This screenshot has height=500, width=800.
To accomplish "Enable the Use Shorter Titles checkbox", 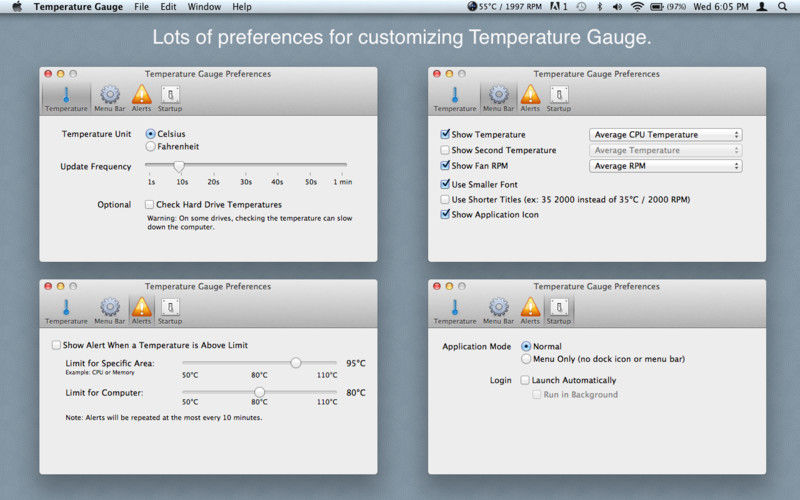I will pyautogui.click(x=445, y=199).
